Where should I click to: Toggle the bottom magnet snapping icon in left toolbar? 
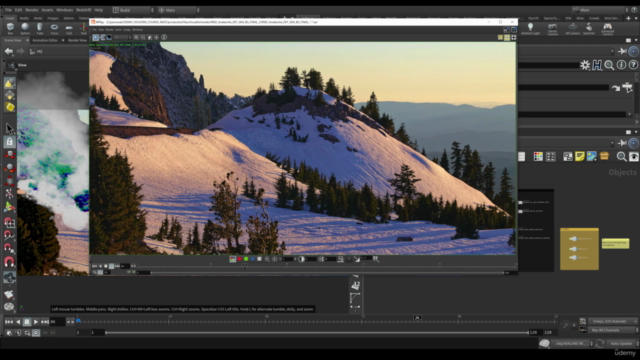[9, 262]
